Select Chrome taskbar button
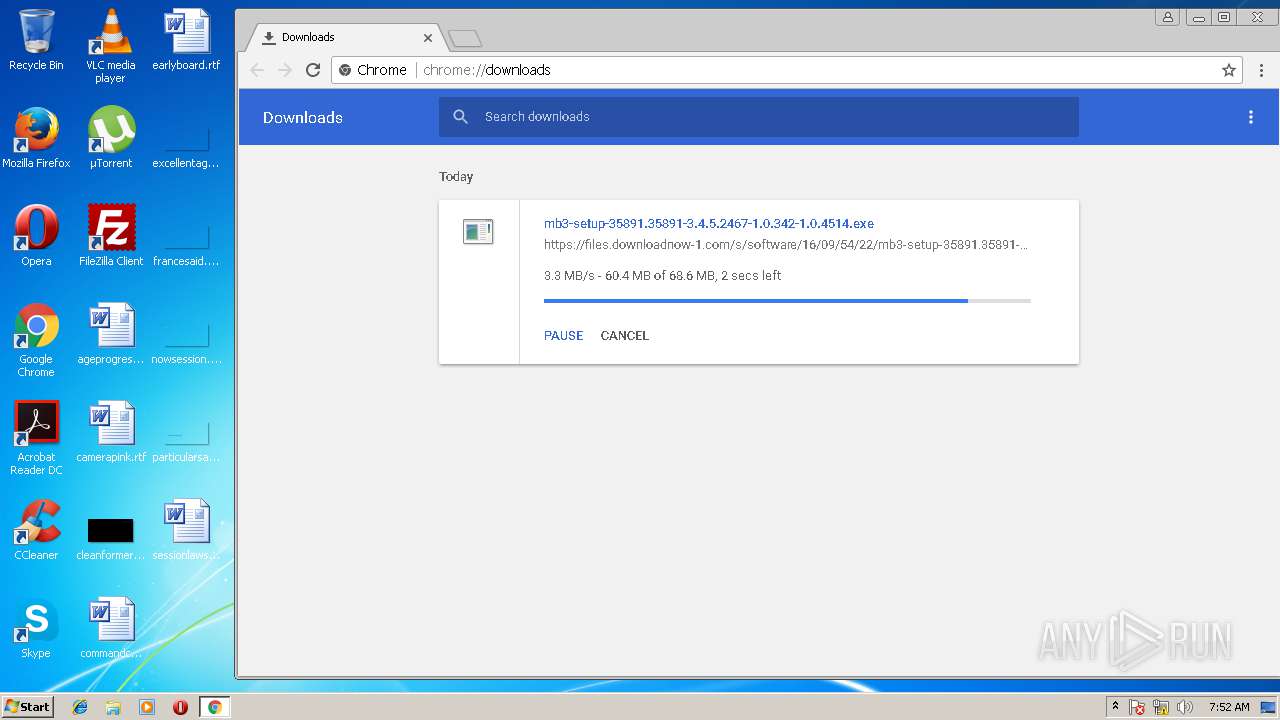 [214, 707]
